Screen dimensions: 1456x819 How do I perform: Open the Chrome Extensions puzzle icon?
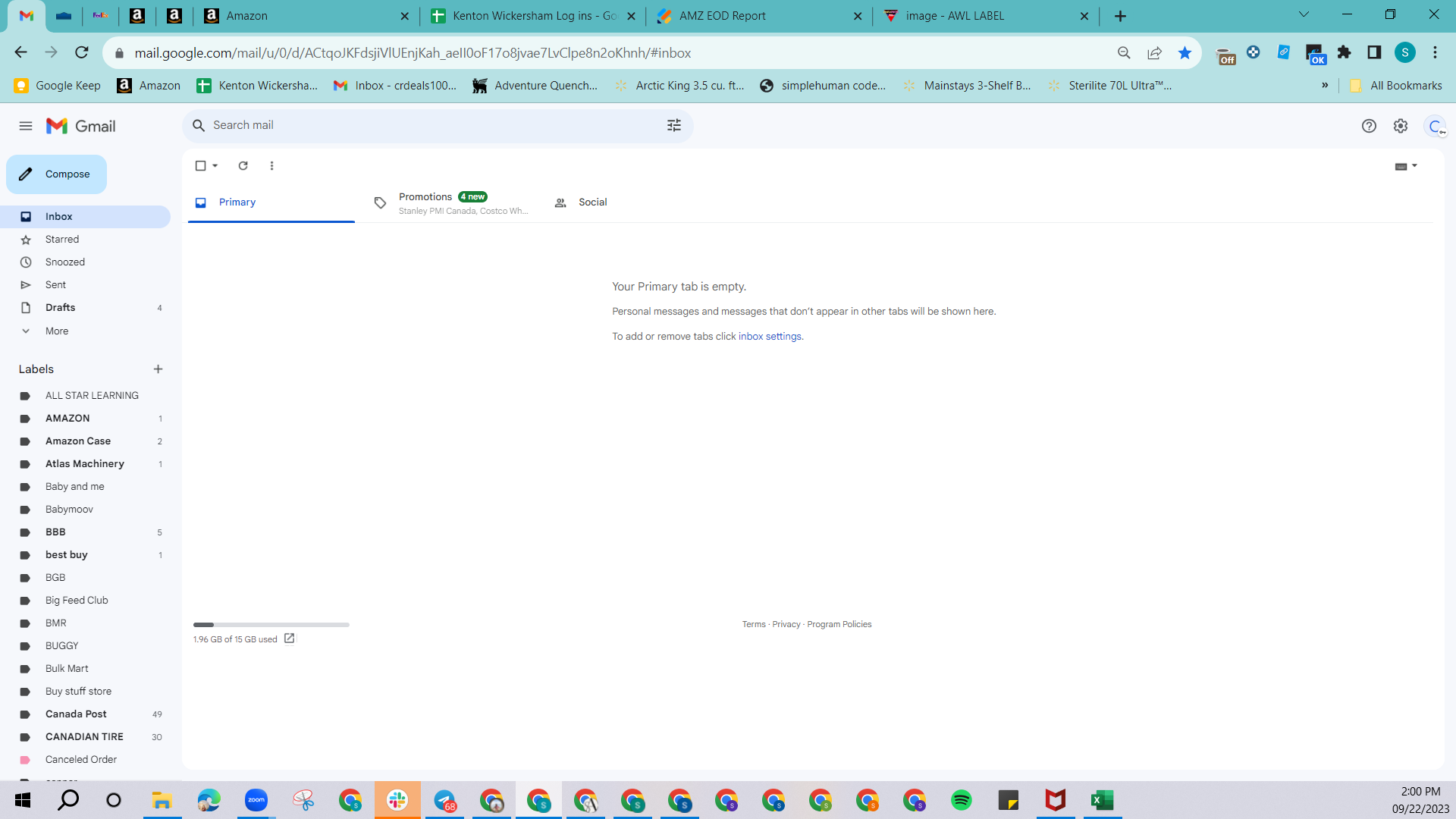click(1345, 52)
